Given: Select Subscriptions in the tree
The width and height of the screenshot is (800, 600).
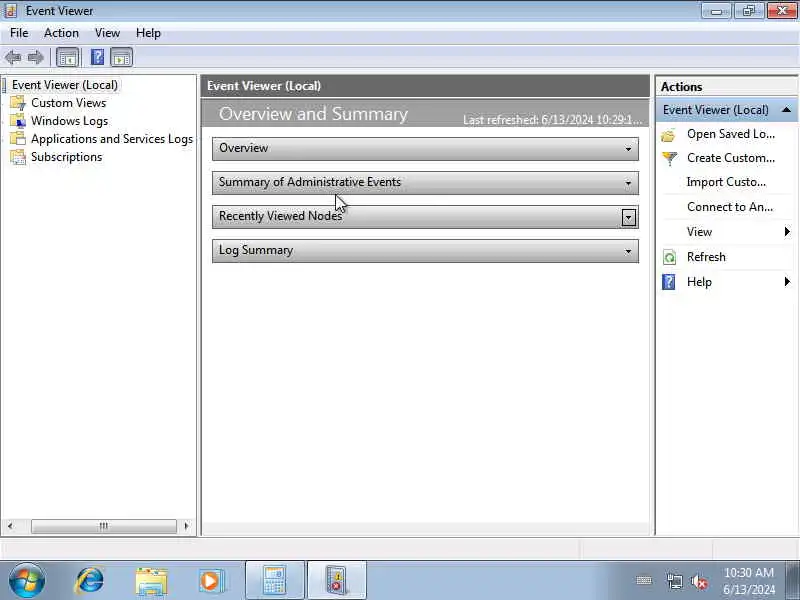Looking at the screenshot, I should (66, 157).
